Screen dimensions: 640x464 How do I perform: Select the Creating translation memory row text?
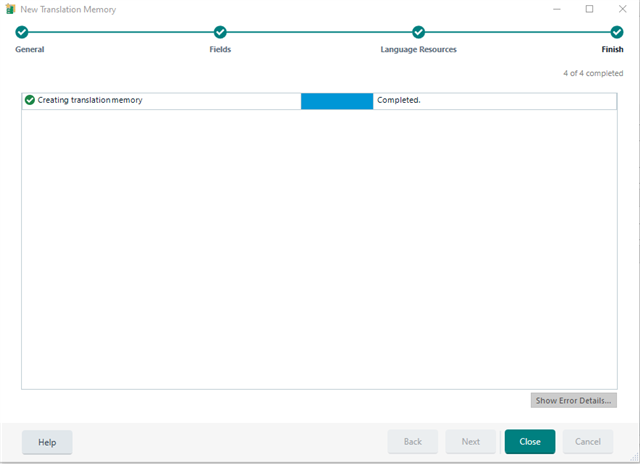(x=90, y=101)
